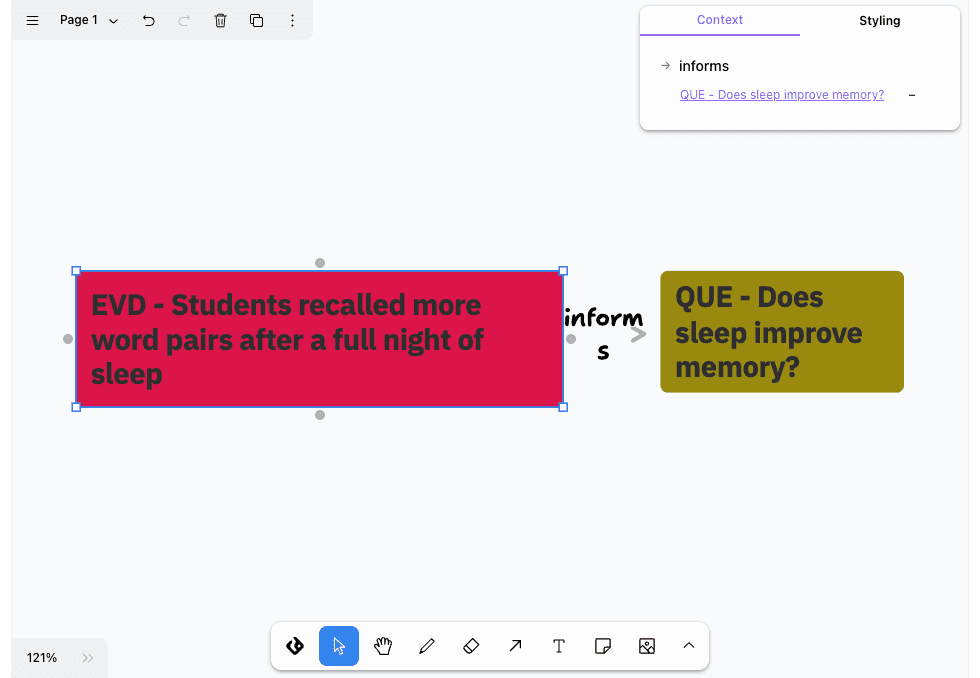Image resolution: width=980 pixels, height=678 pixels.
Task: Choose the Draw pencil tool
Action: click(x=427, y=646)
